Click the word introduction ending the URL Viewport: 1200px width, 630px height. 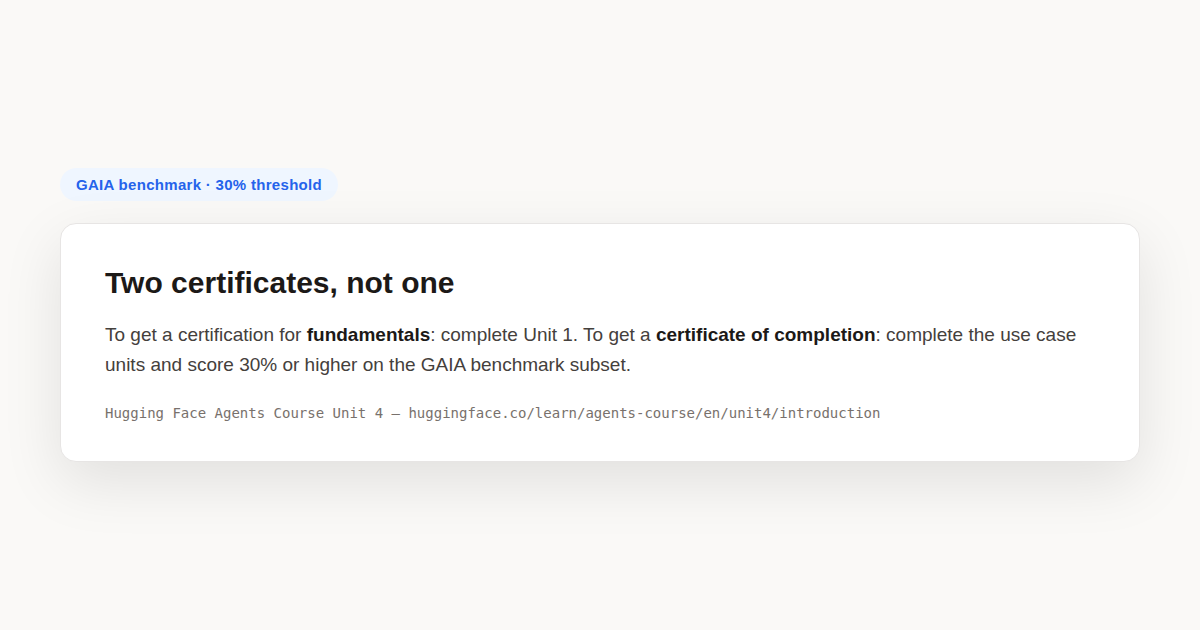pyautogui.click(x=830, y=413)
